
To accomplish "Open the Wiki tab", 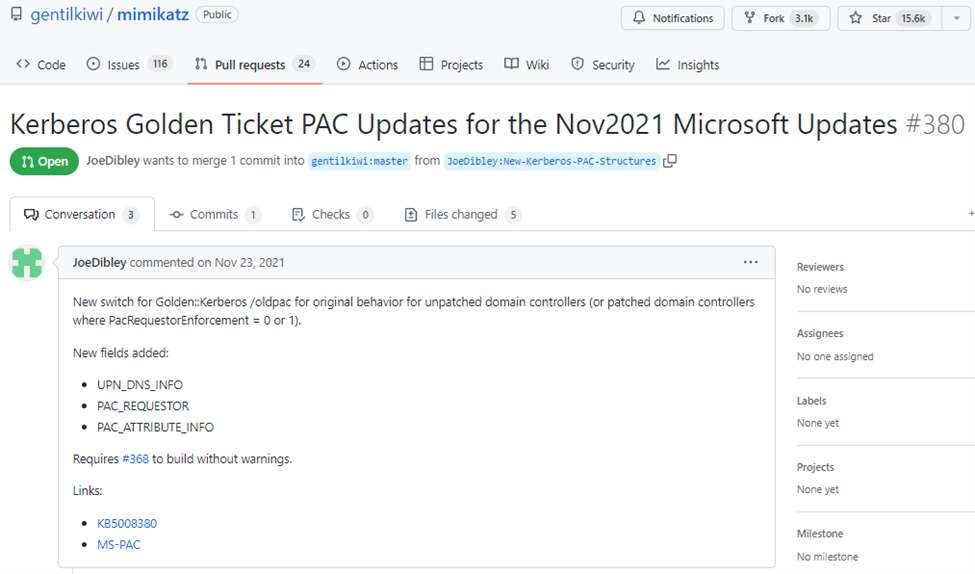I will pyautogui.click(x=527, y=65).
